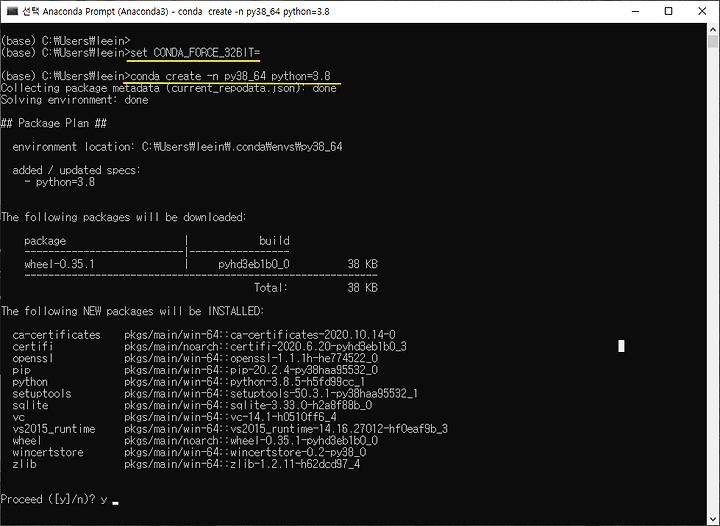The width and height of the screenshot is (720, 526).
Task: Click 'Collecting package metadata' line
Action: pyautogui.click(x=169, y=88)
